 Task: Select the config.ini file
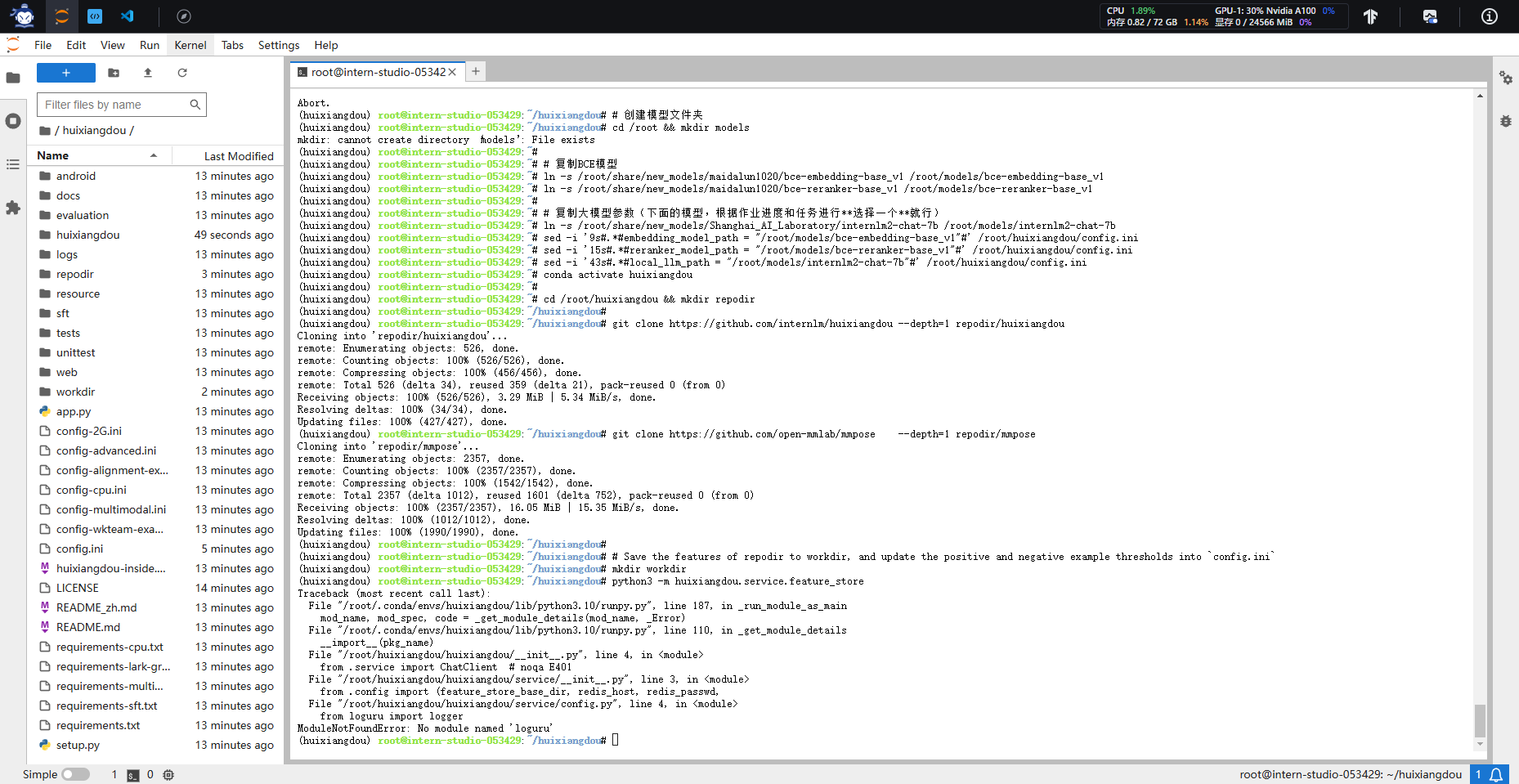tap(156, 549)
